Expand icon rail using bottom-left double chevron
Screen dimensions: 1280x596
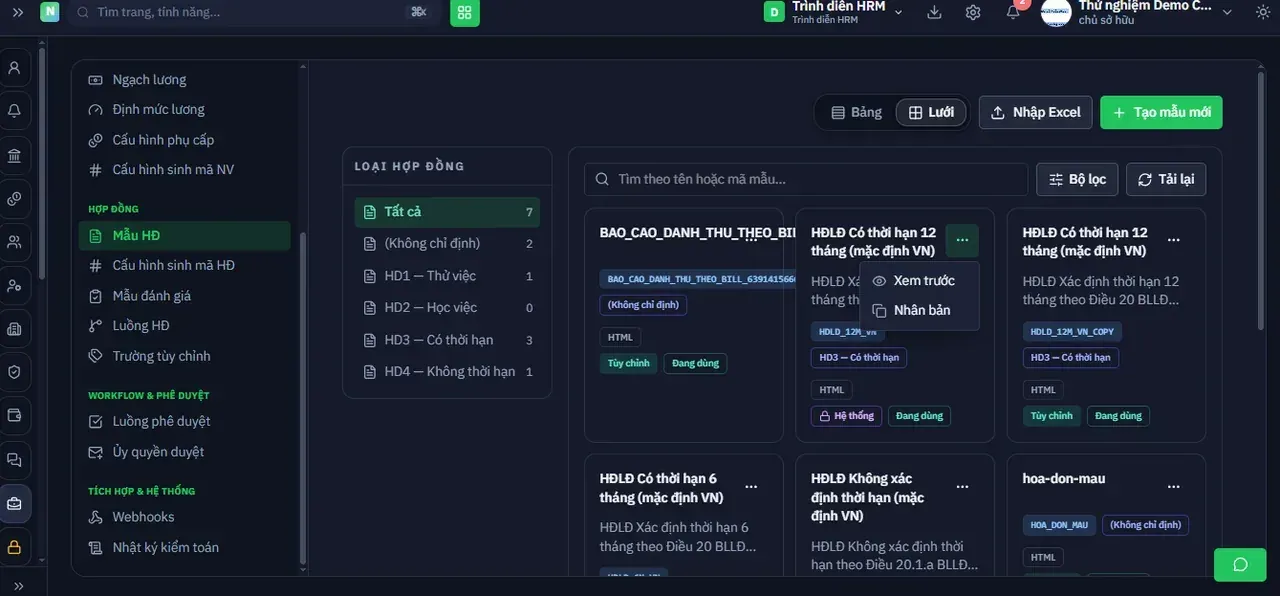18,585
